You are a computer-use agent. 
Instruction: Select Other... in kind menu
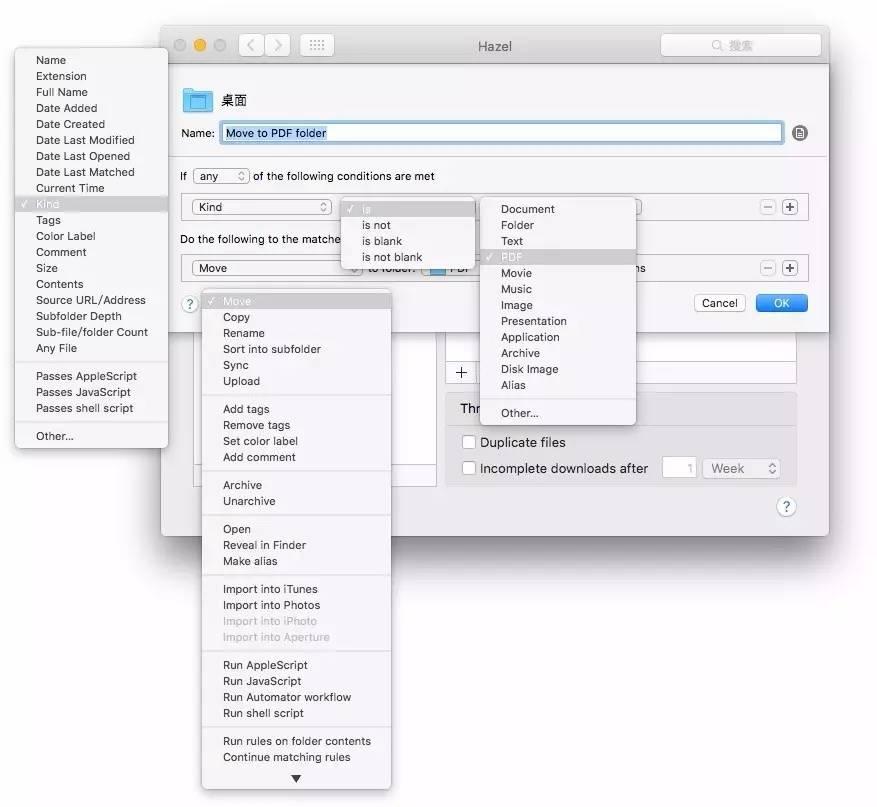coord(519,413)
